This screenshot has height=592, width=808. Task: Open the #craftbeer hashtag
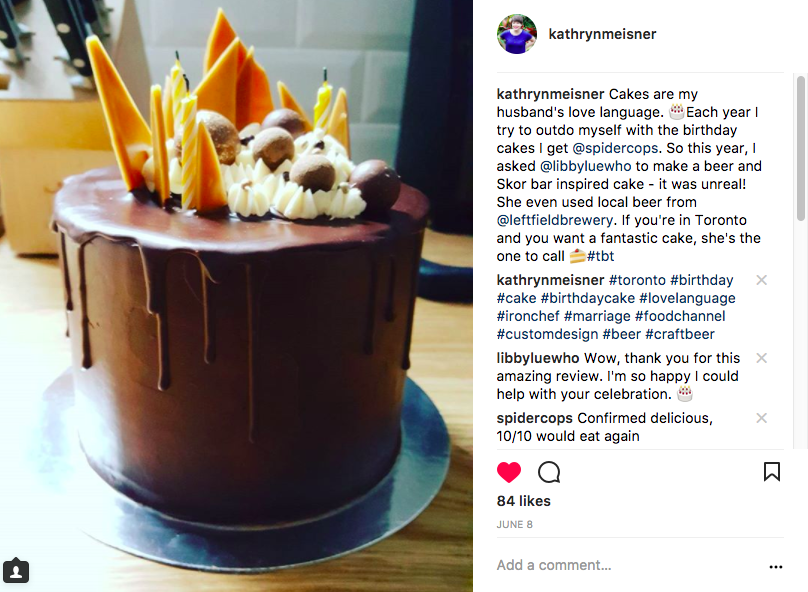pyautogui.click(x=680, y=334)
